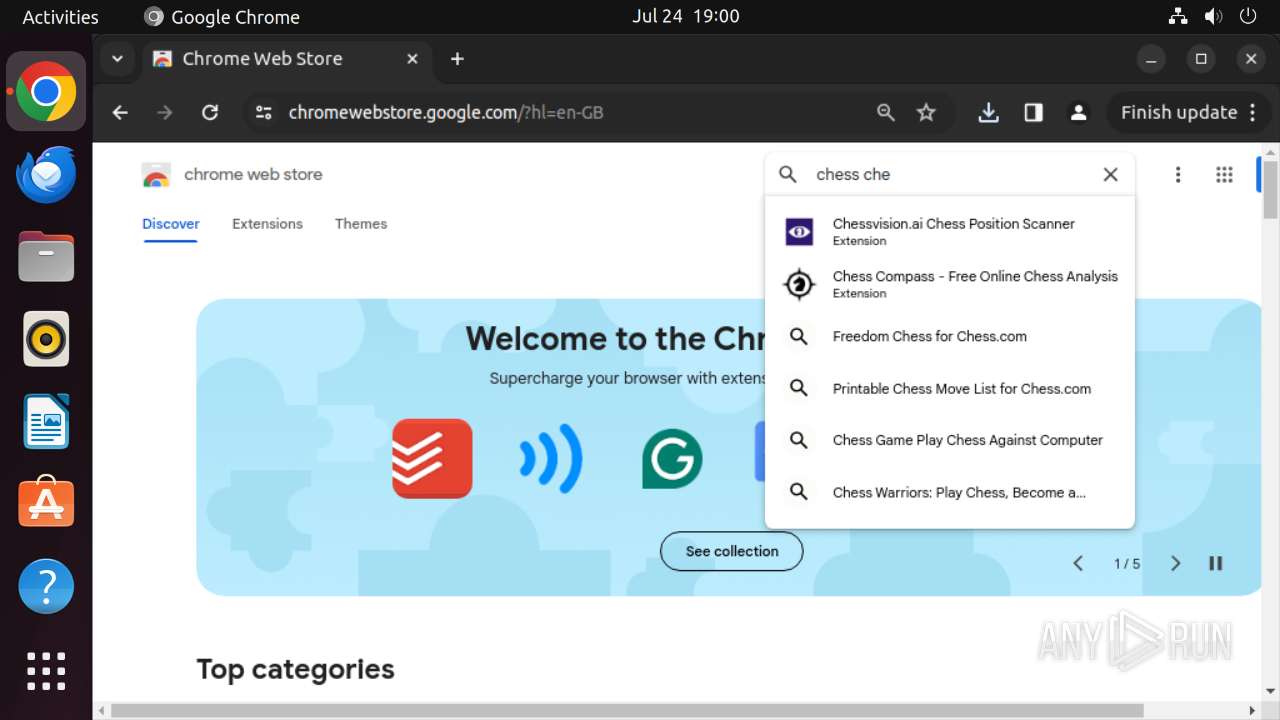
Task: Open Ubuntu Software from the dock
Action: (46, 504)
